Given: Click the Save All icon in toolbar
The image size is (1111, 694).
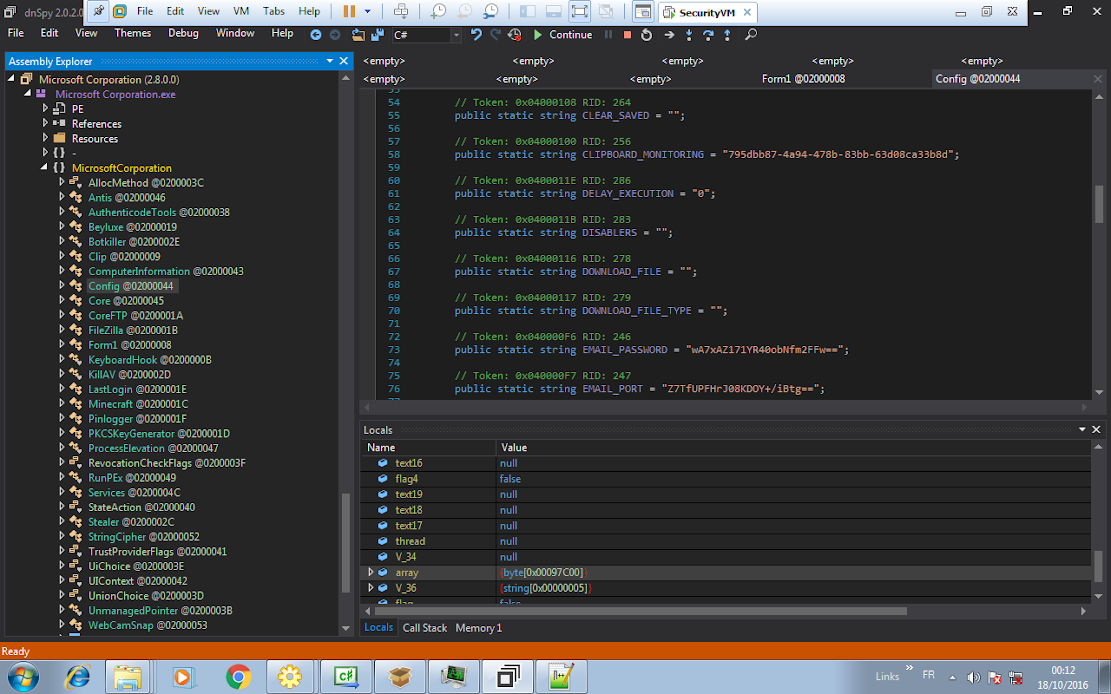Looking at the screenshot, I should pyautogui.click(x=377, y=34).
